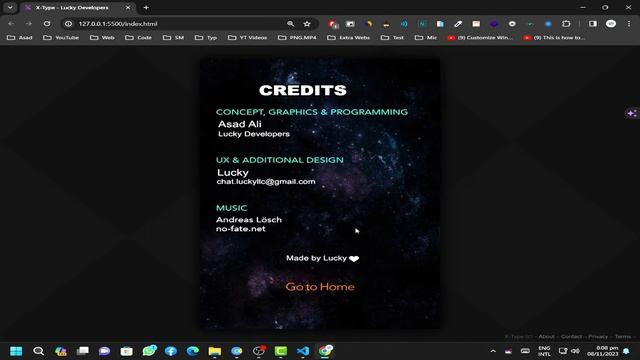Click the red extension icon with badge
Image resolution: width=640 pixels, height=360 pixels.
tap(333, 24)
